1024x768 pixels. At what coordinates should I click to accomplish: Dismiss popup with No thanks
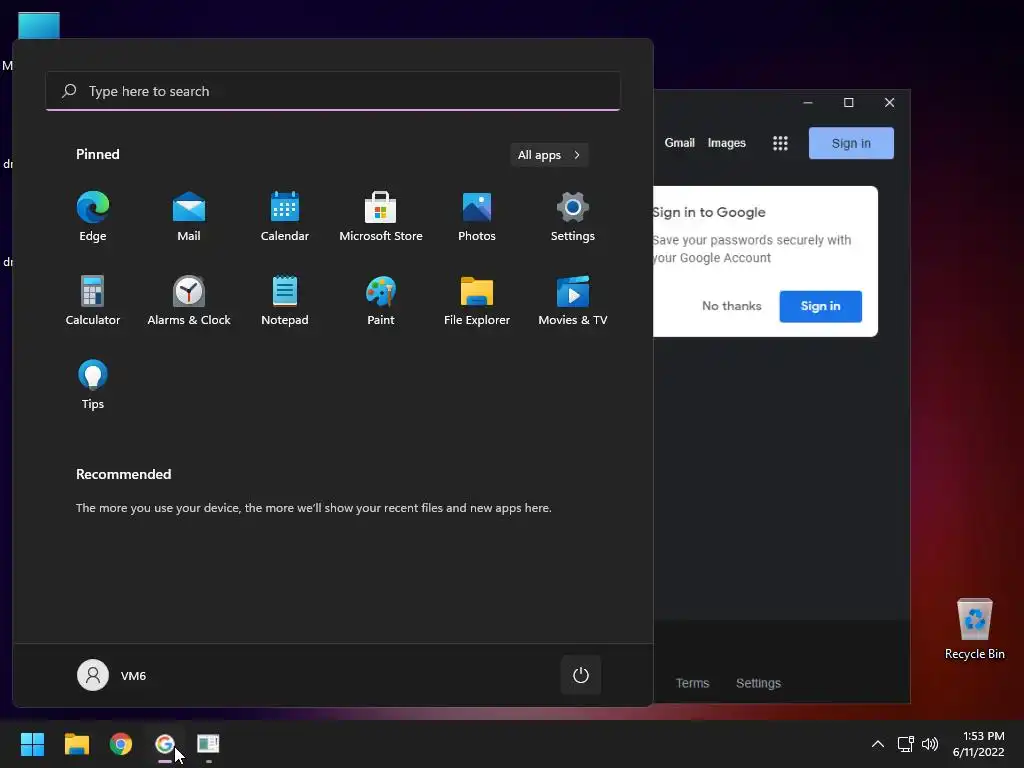(731, 306)
